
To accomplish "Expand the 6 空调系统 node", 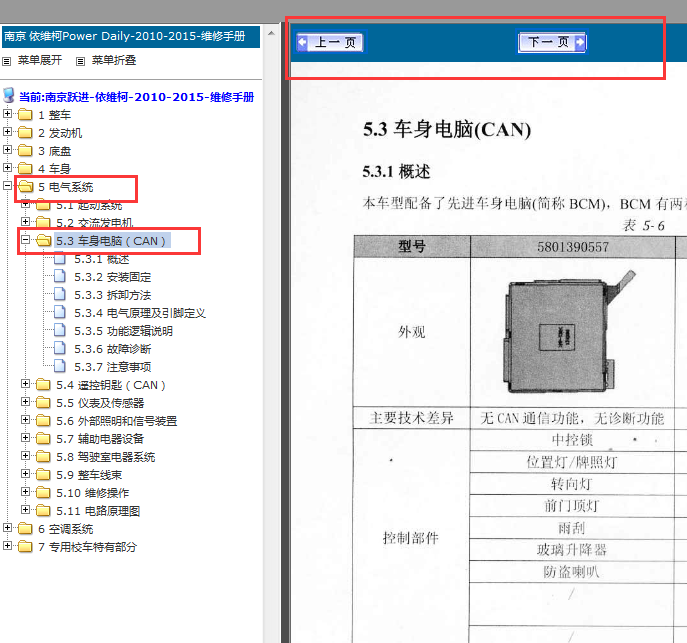I will (x=7, y=527).
